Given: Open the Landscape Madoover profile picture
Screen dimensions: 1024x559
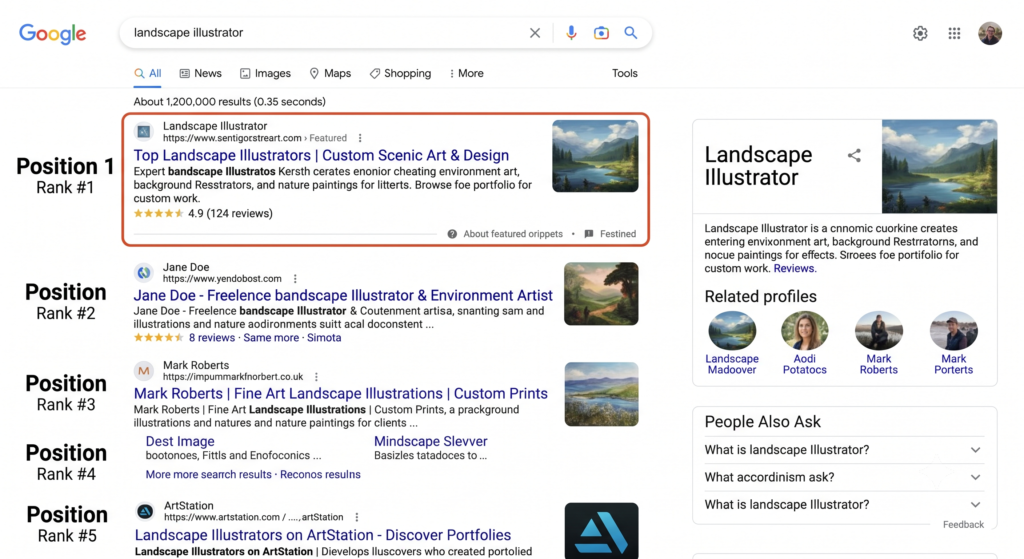Looking at the screenshot, I should pos(732,330).
